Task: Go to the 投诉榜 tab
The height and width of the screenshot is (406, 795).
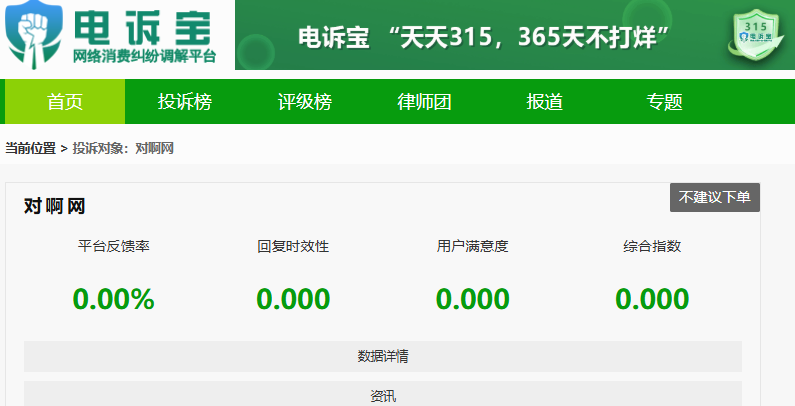Action: tap(185, 101)
